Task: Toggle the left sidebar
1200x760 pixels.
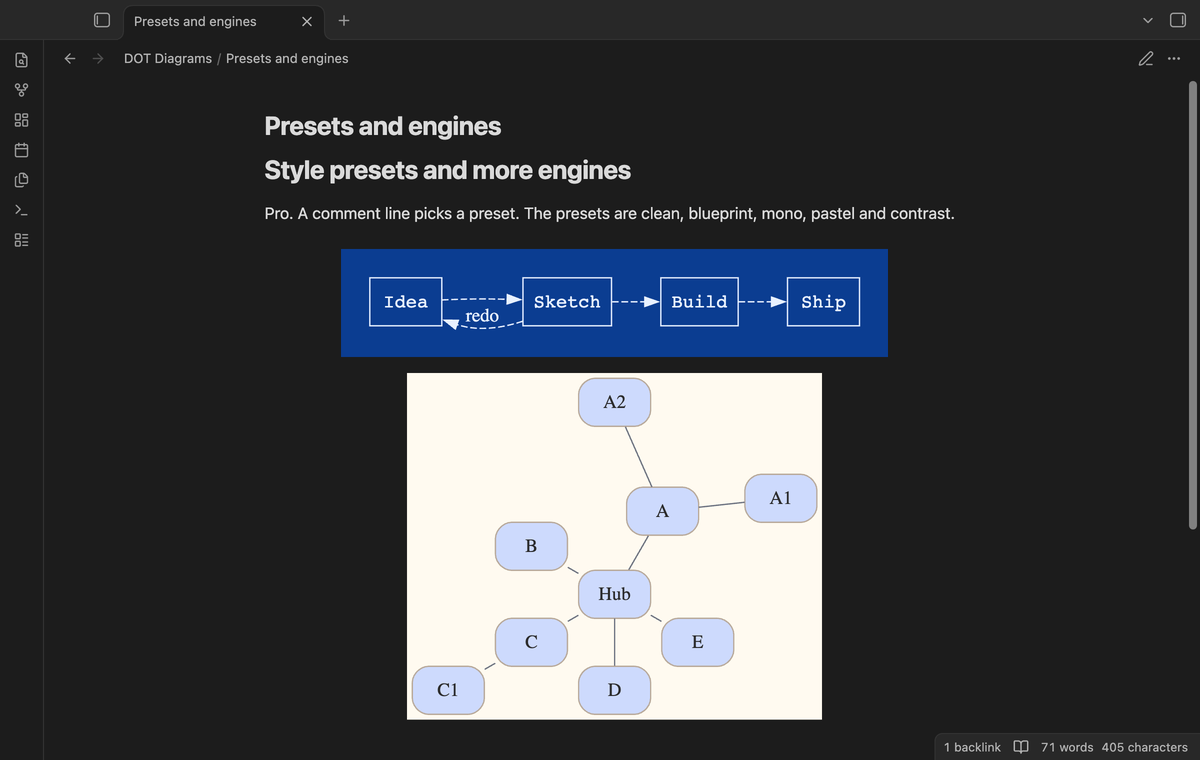Action: pyautogui.click(x=100, y=20)
